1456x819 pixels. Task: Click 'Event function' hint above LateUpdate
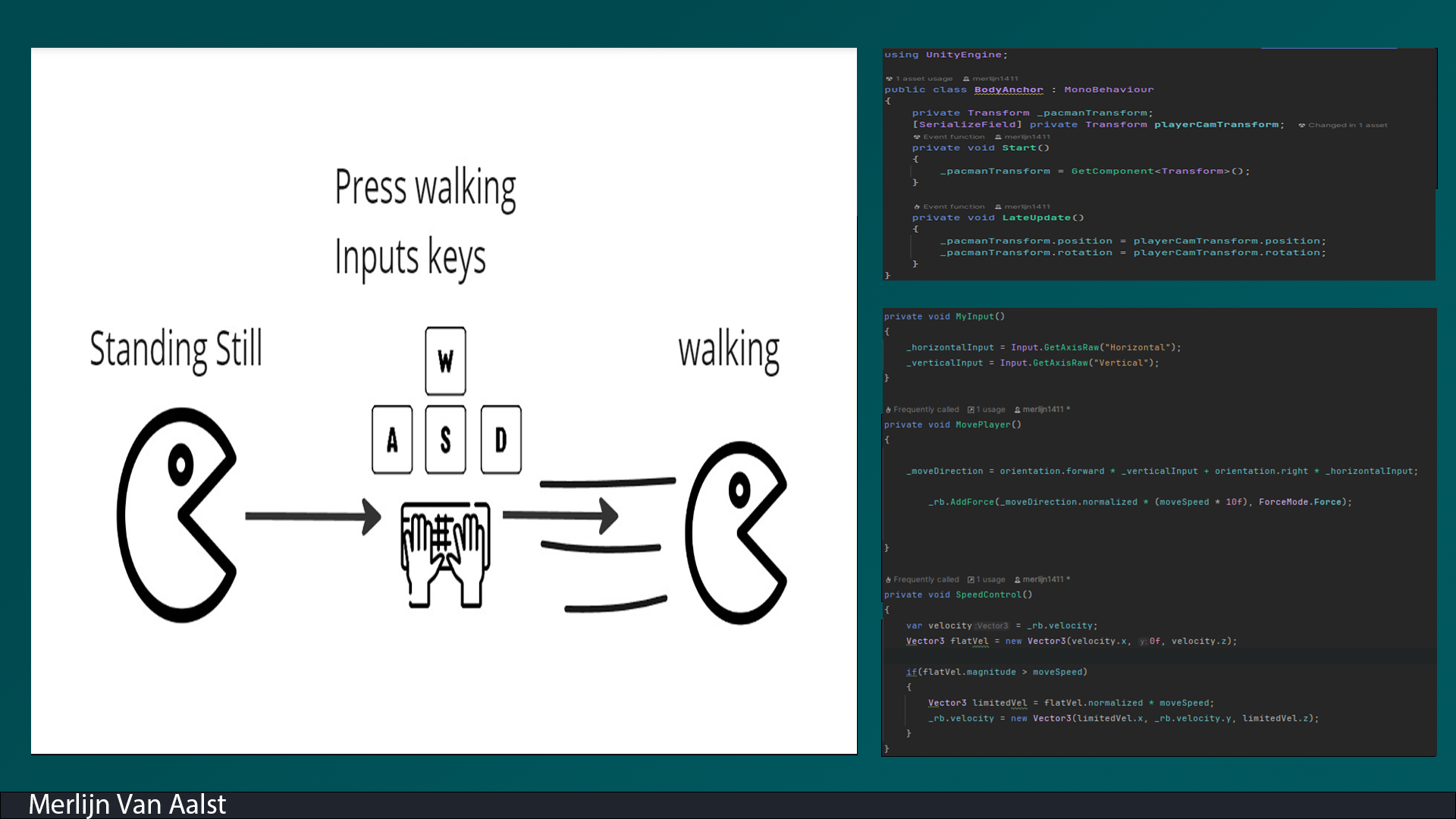point(953,207)
